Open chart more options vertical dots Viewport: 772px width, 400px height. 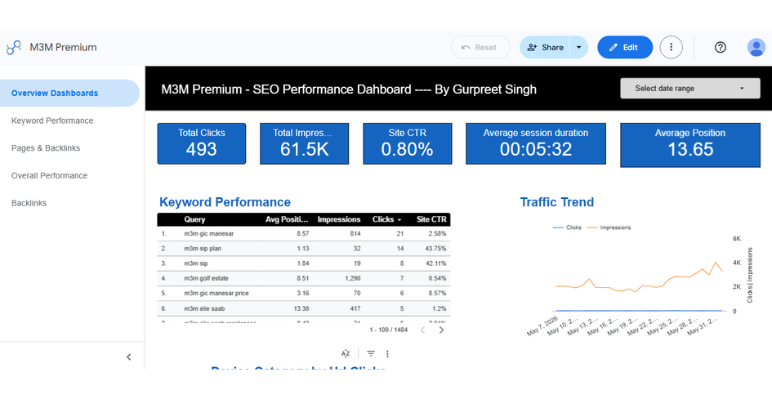(387, 354)
